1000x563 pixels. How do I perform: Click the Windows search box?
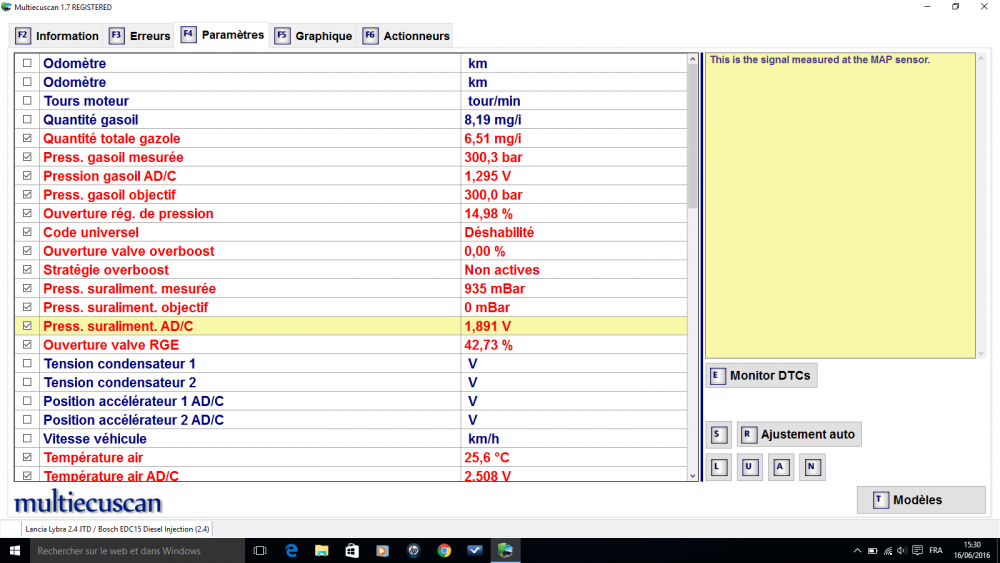(130, 551)
